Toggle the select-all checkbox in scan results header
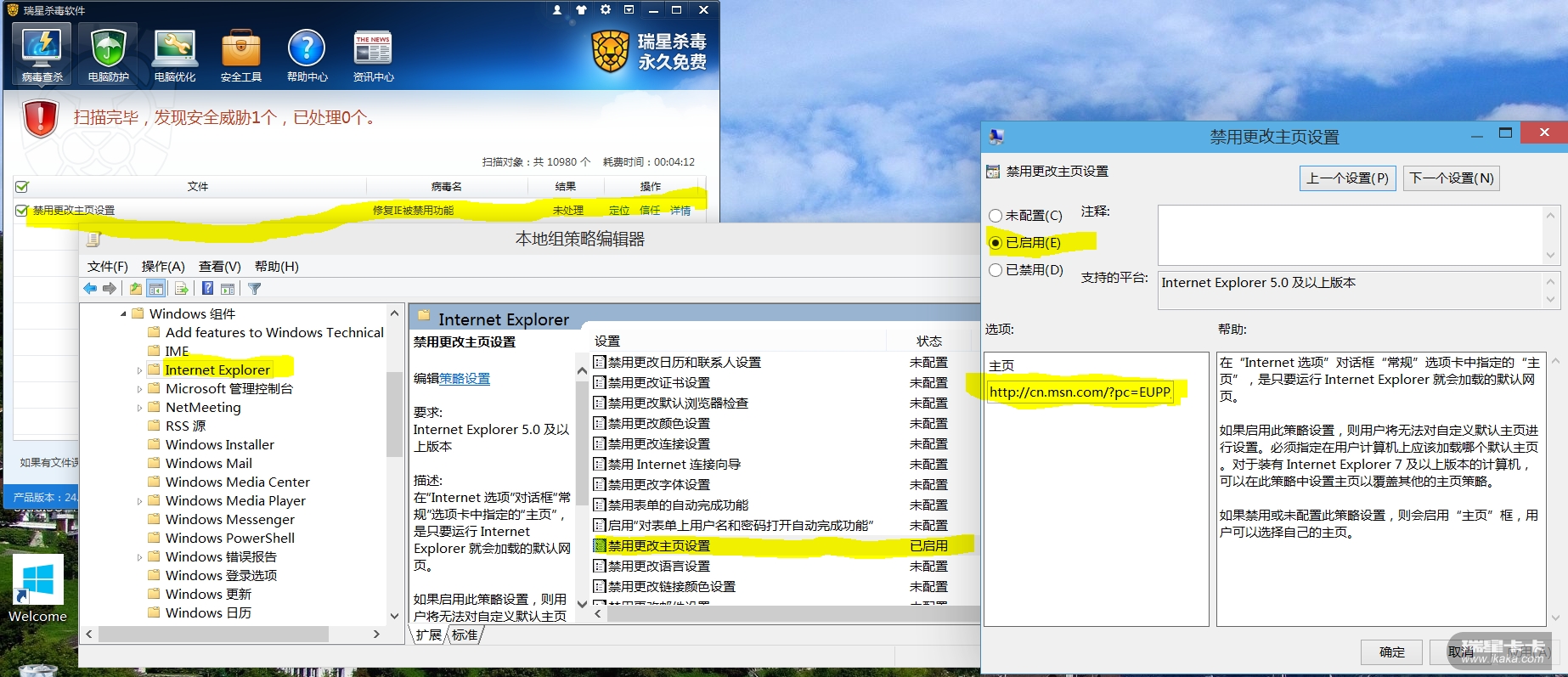1568x677 pixels. pos(22,187)
